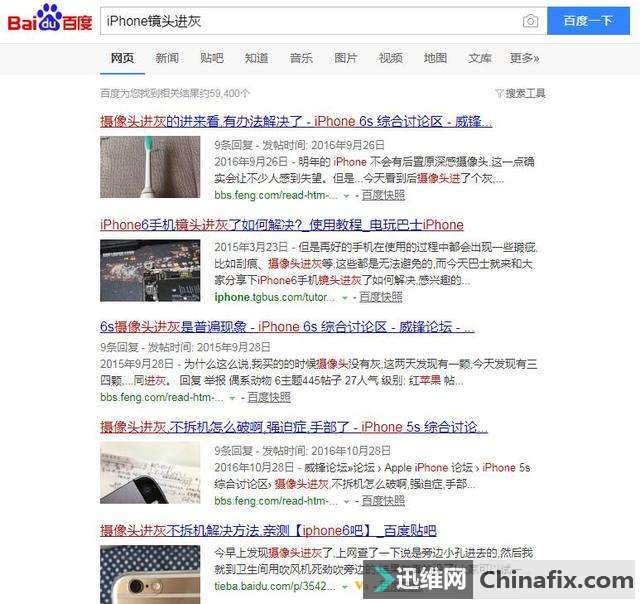640x604 pixels.
Task: Expand the 更多» menu
Action: coord(524,58)
